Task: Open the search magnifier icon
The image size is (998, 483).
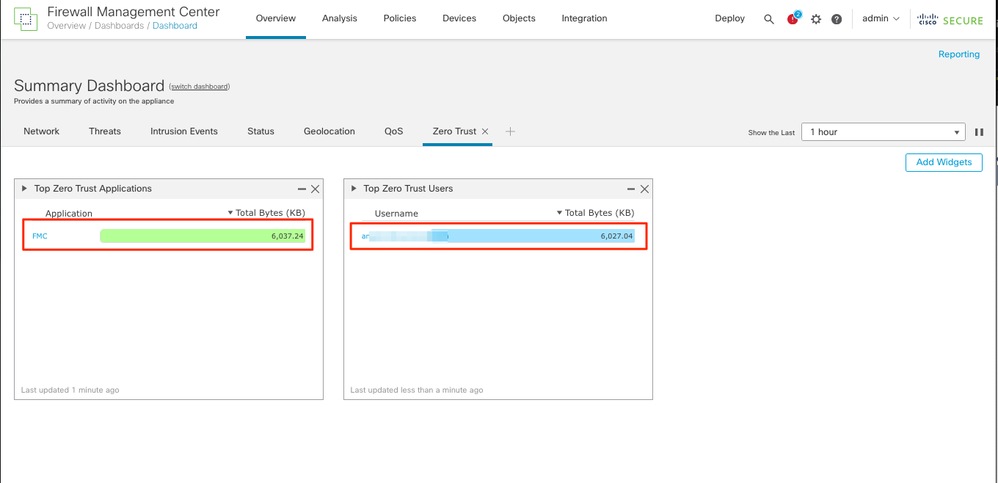Action: (x=769, y=19)
